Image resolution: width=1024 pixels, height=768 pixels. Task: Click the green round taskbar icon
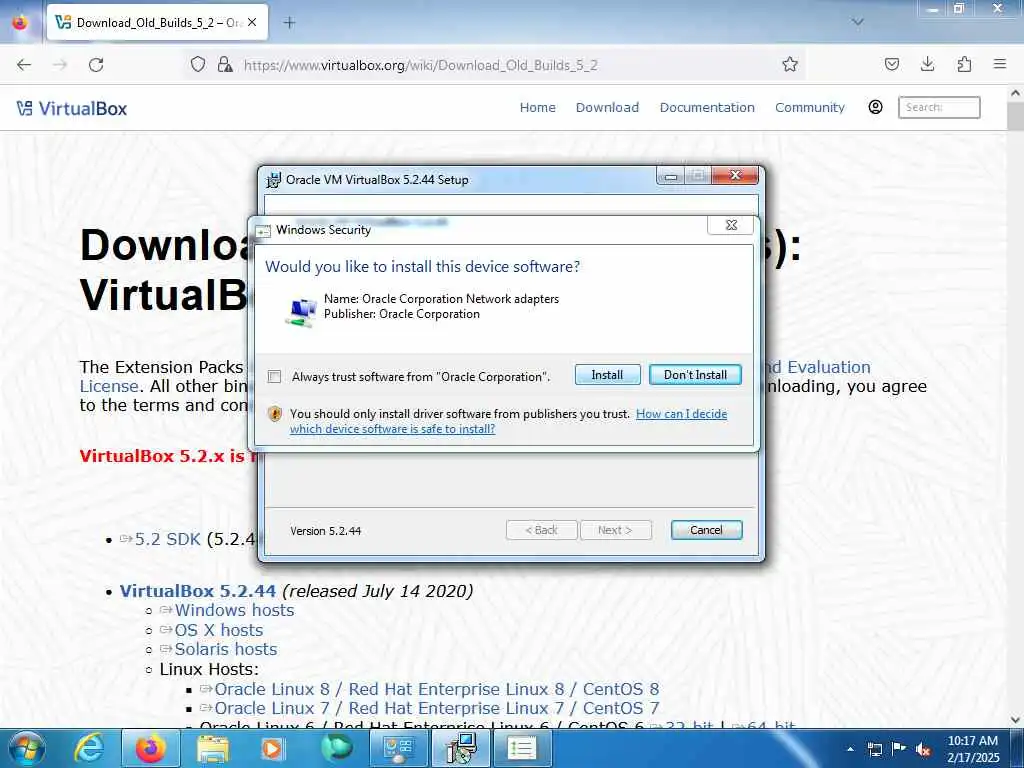336,749
